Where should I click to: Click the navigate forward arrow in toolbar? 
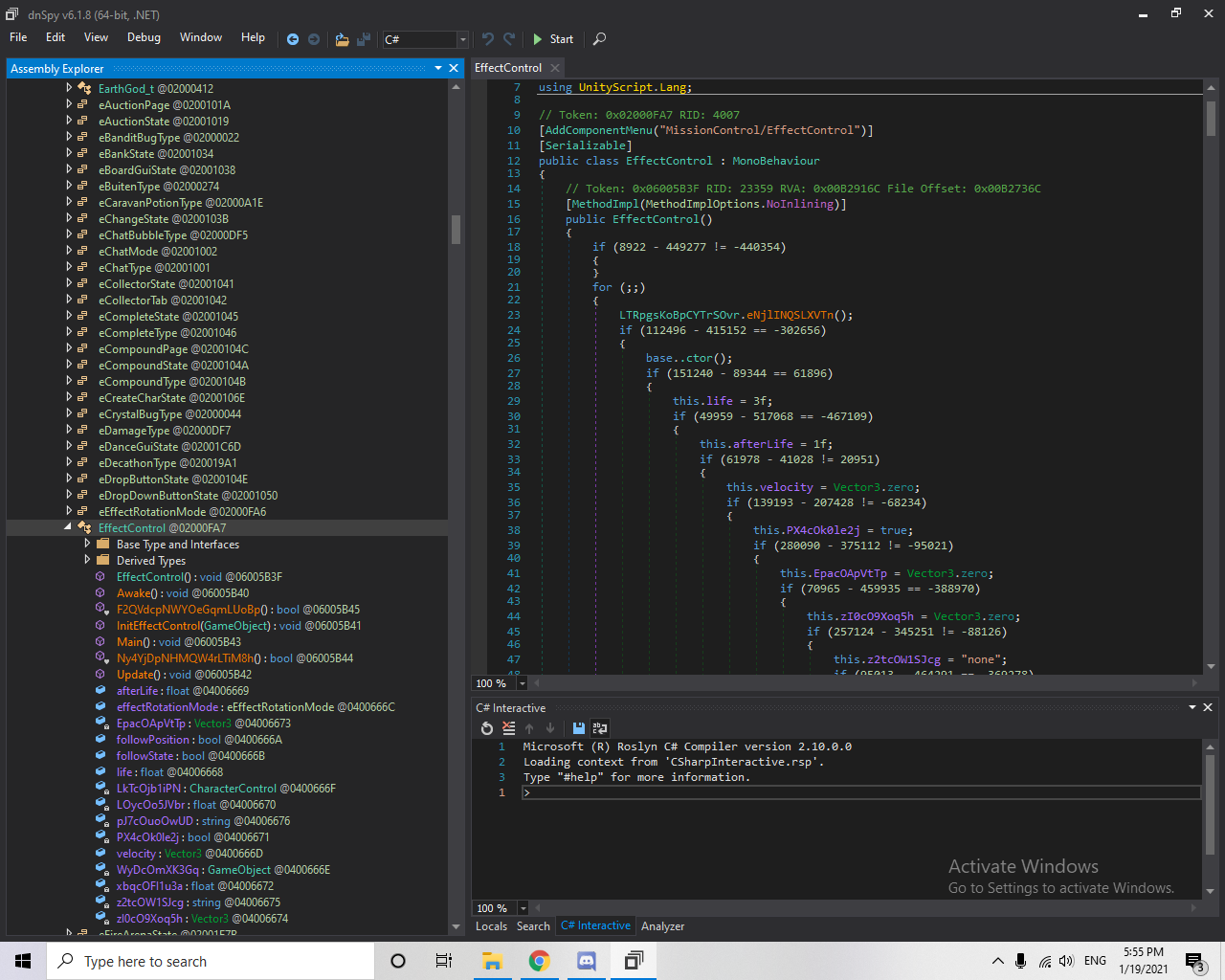[x=313, y=39]
